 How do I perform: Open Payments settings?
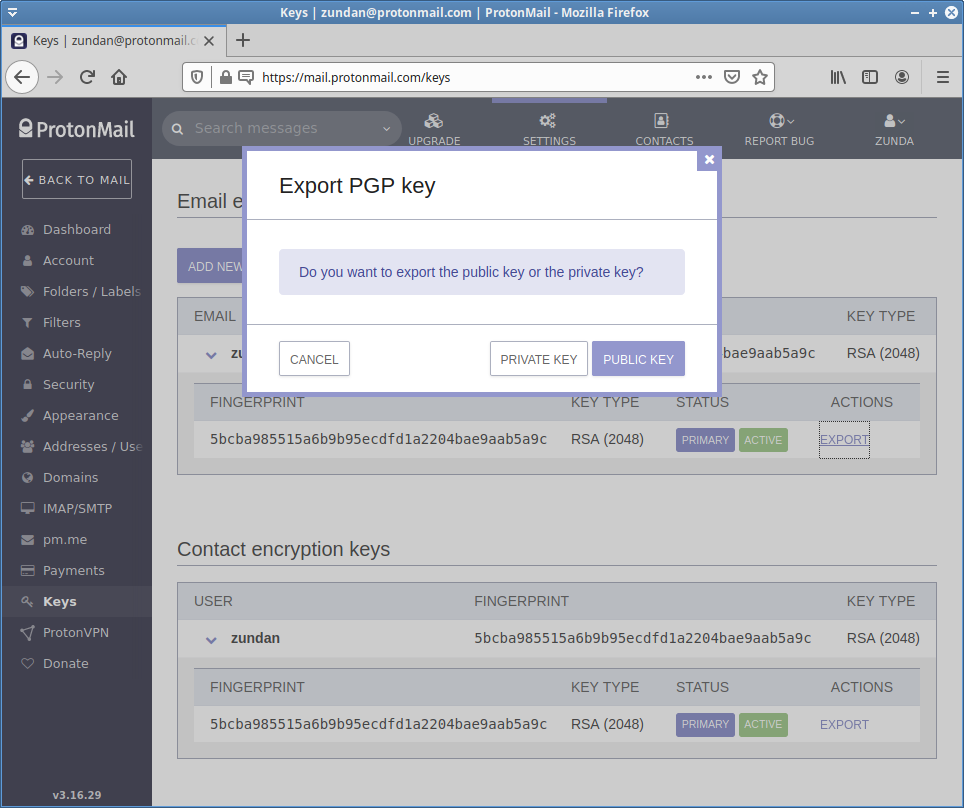(76, 571)
